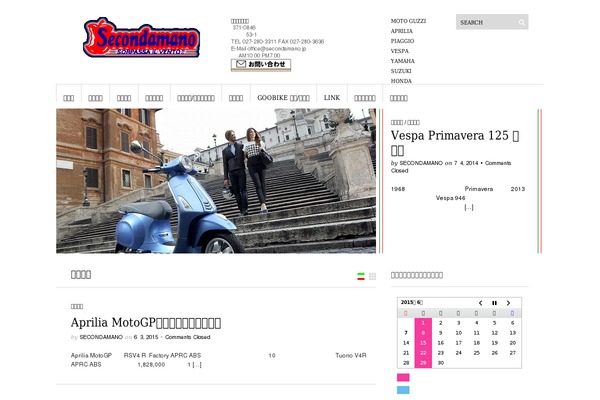Click the envelope contact button
600x400 pixels.
tap(261, 64)
